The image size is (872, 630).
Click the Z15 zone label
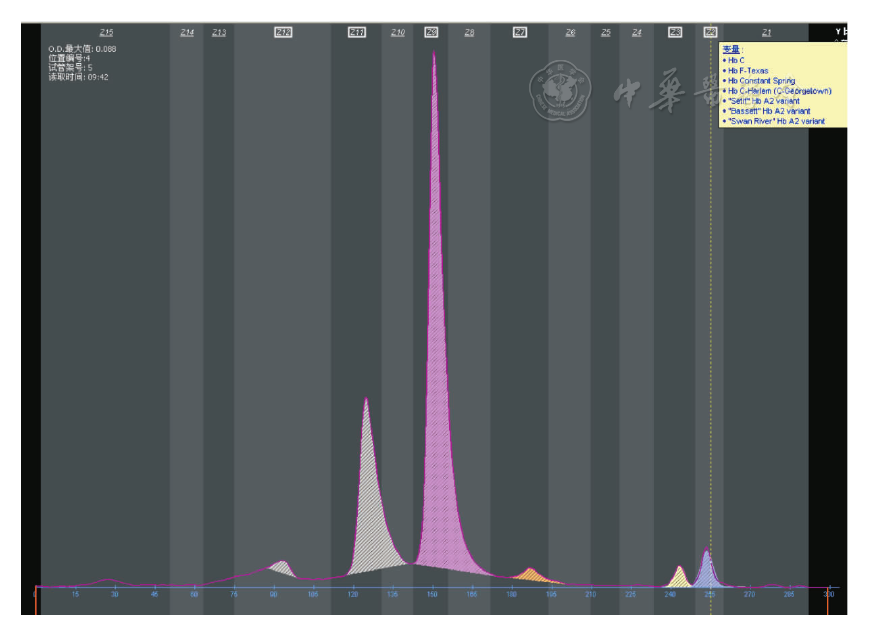coord(107,32)
